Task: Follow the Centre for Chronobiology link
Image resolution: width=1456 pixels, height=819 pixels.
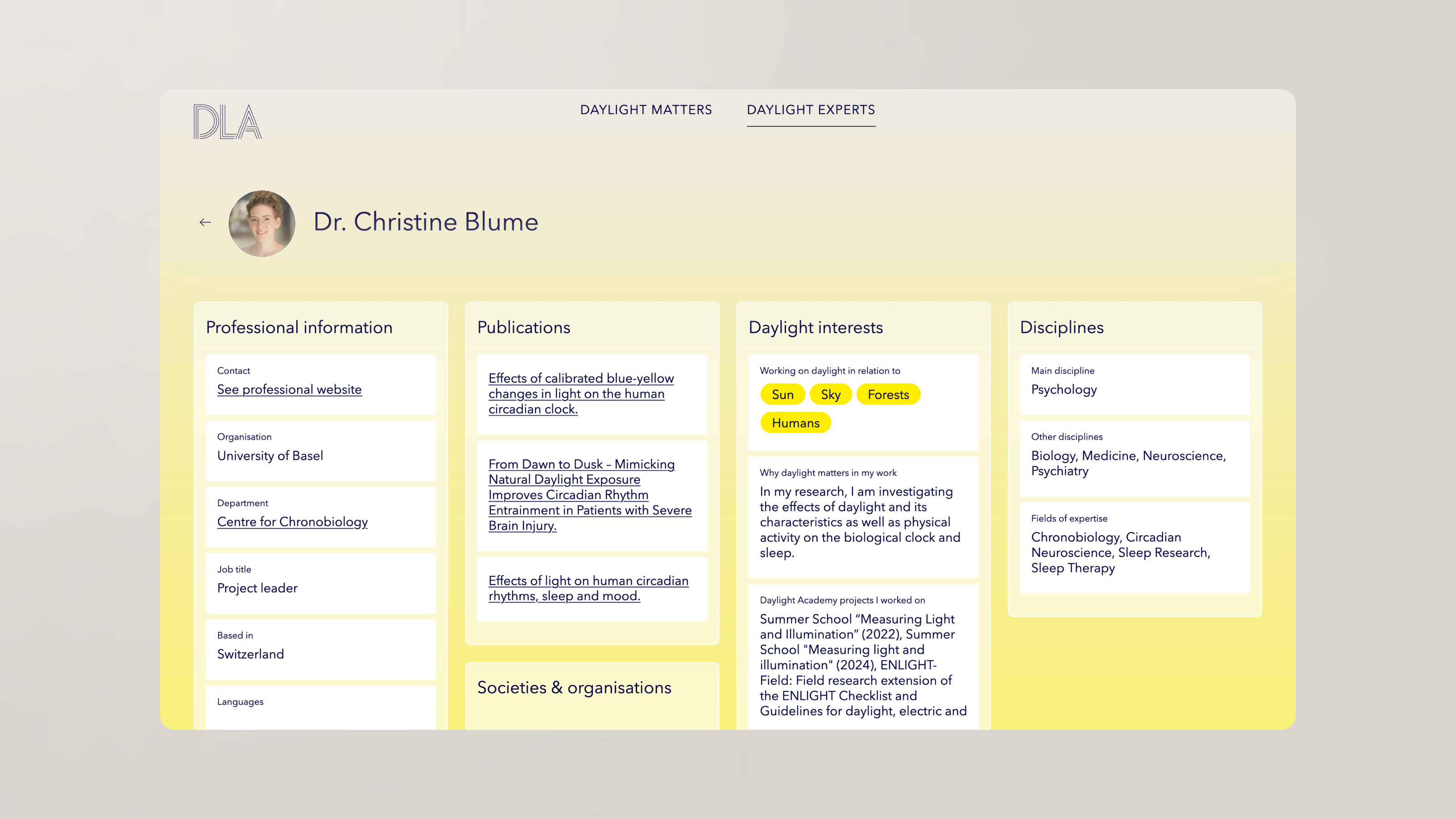Action: point(292,522)
